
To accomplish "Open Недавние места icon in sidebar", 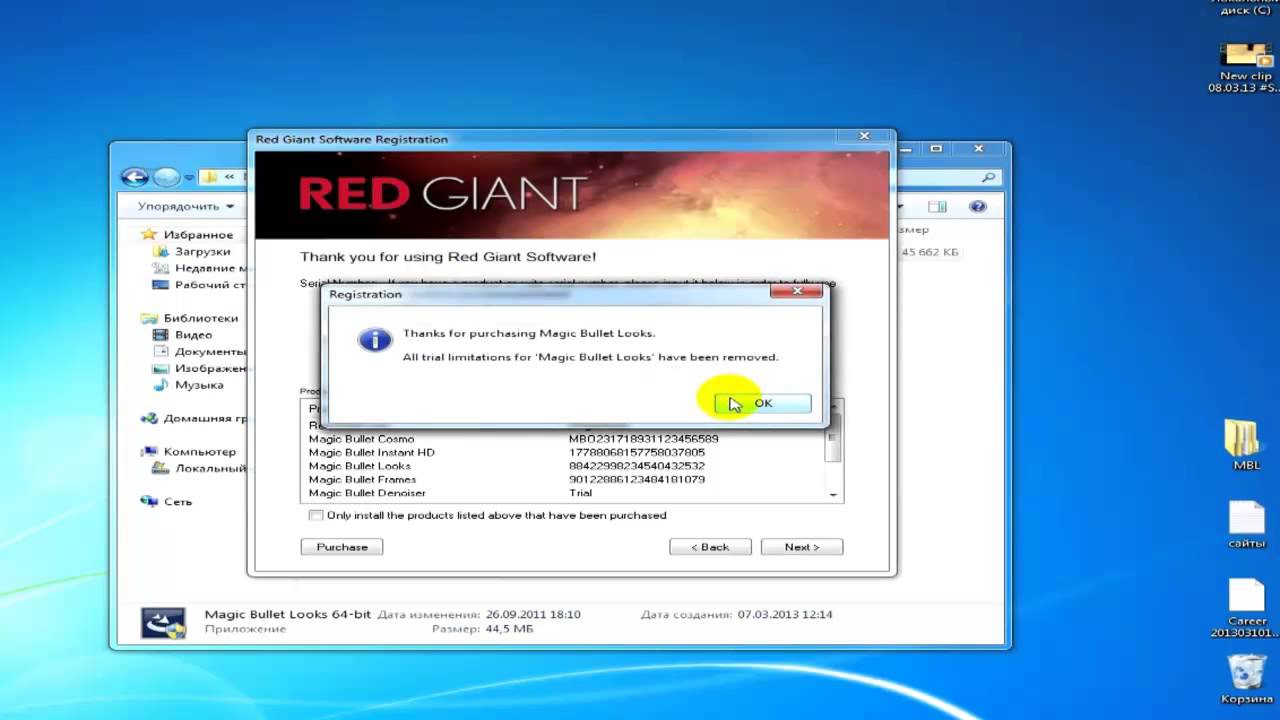I will pyautogui.click(x=160, y=268).
